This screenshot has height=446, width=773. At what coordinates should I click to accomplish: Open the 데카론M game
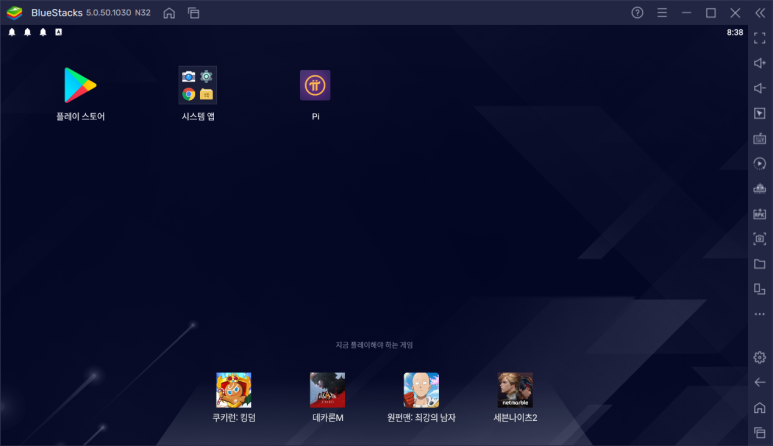click(327, 390)
